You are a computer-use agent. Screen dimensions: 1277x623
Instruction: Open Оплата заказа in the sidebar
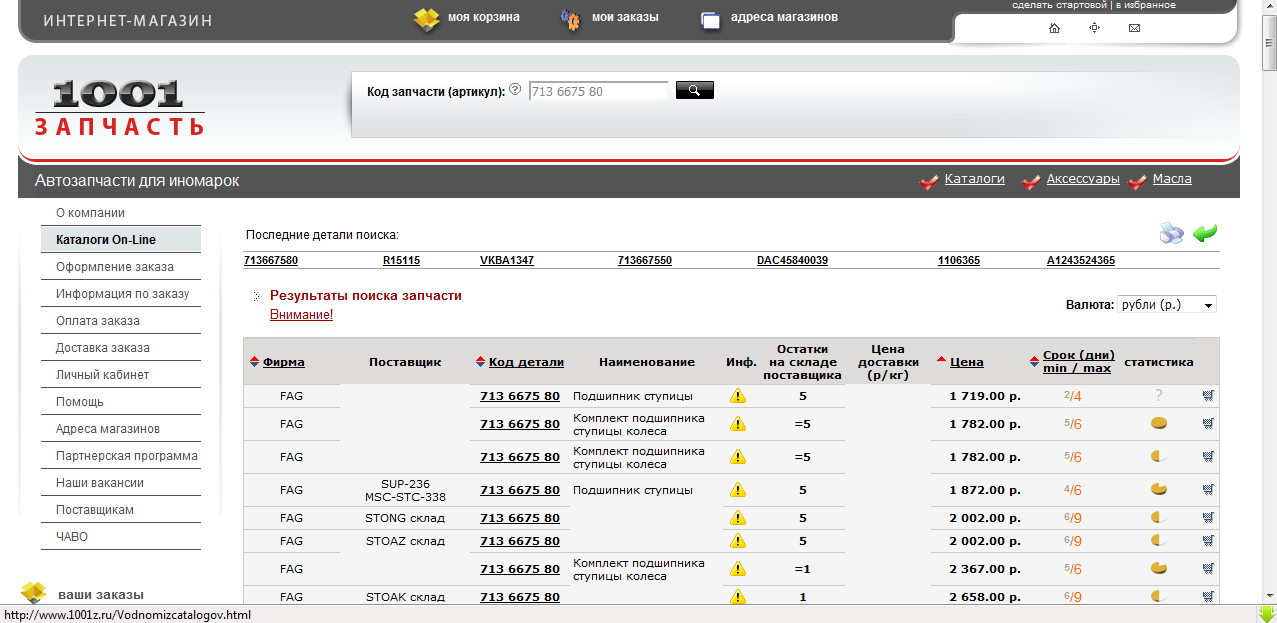click(98, 321)
